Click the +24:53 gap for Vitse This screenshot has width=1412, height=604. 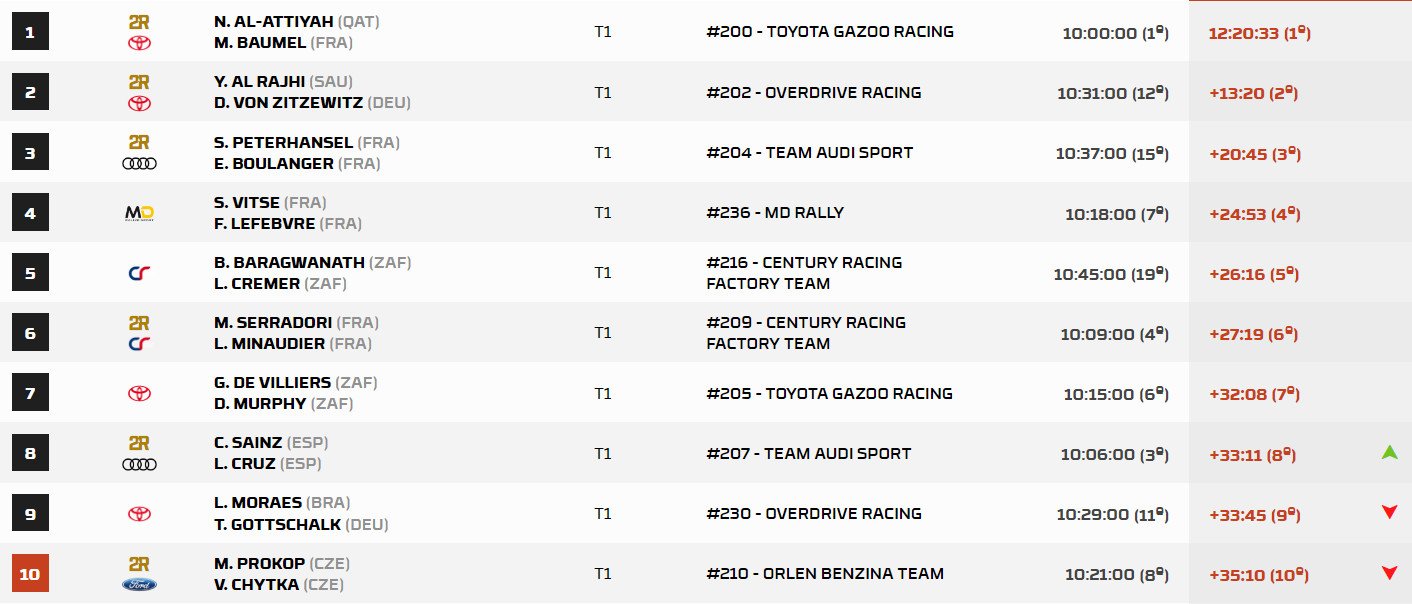coord(1238,214)
